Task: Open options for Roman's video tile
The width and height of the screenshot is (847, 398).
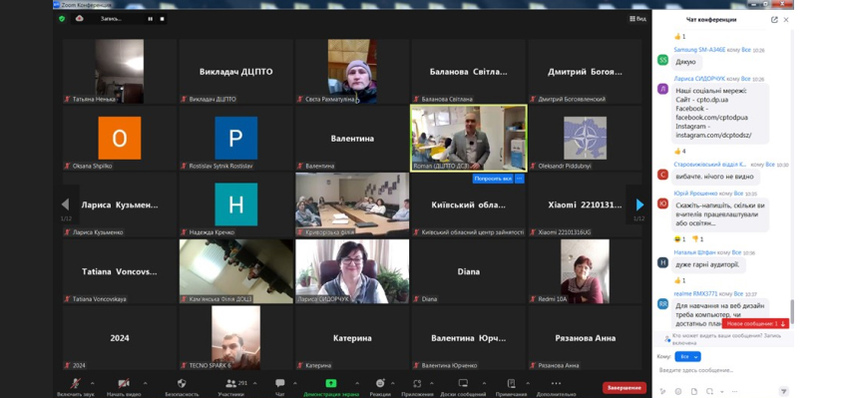Action: pyautogui.click(x=520, y=179)
